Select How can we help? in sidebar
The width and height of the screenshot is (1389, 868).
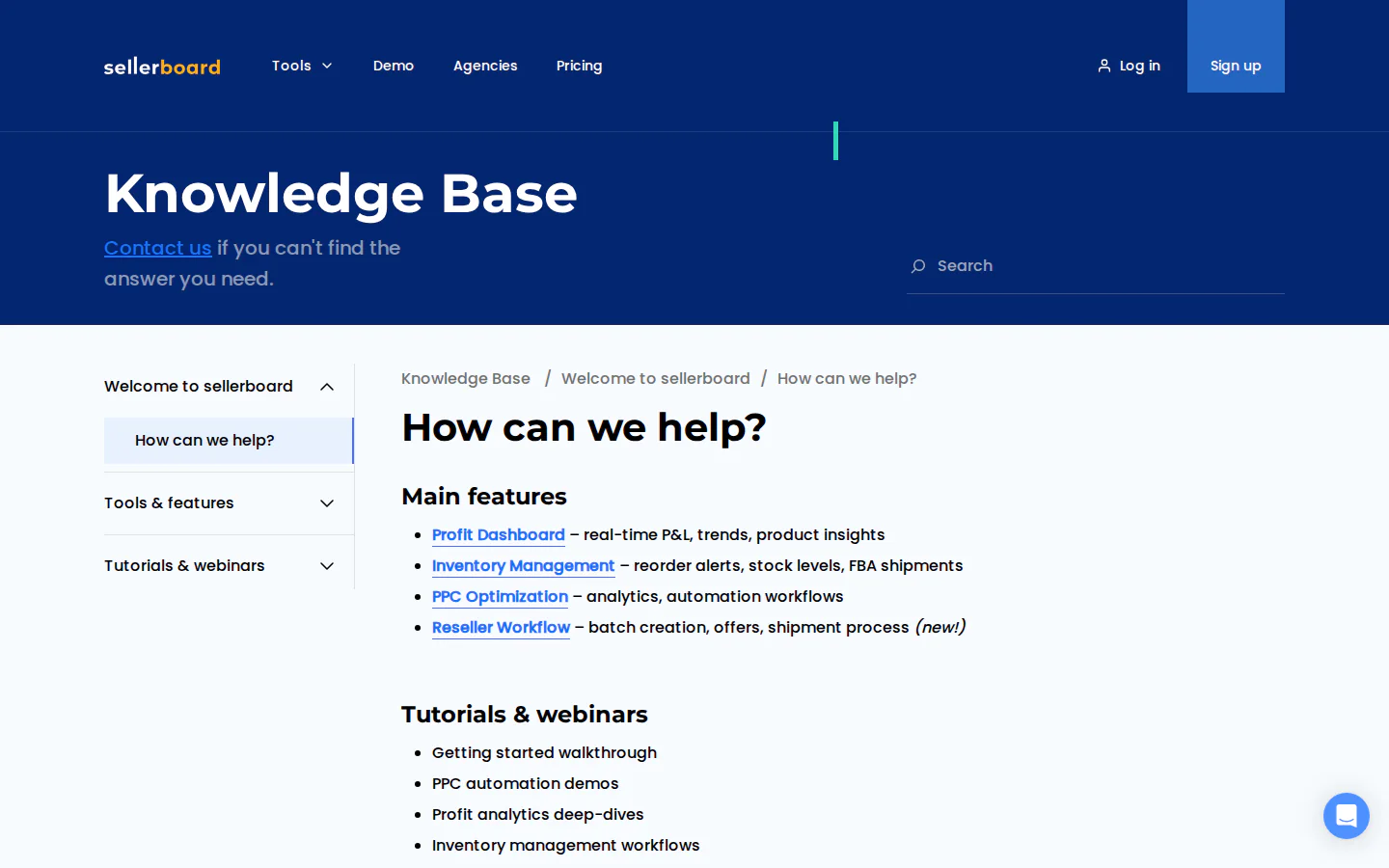(229, 441)
